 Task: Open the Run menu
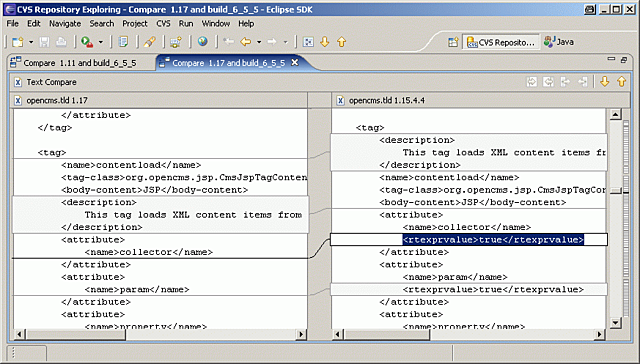[186, 24]
